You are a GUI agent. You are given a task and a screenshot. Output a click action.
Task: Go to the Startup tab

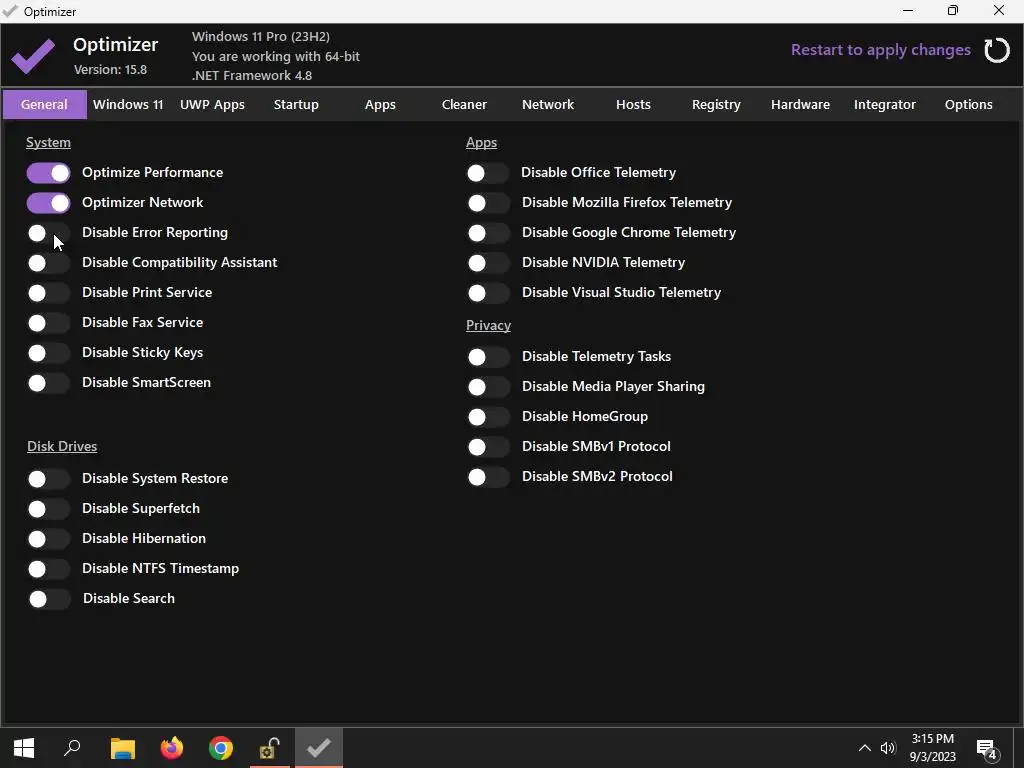coord(296,104)
